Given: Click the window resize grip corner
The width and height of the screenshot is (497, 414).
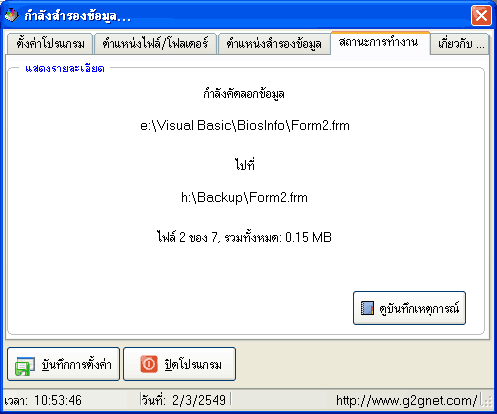Looking at the screenshot, I should coord(488,401).
